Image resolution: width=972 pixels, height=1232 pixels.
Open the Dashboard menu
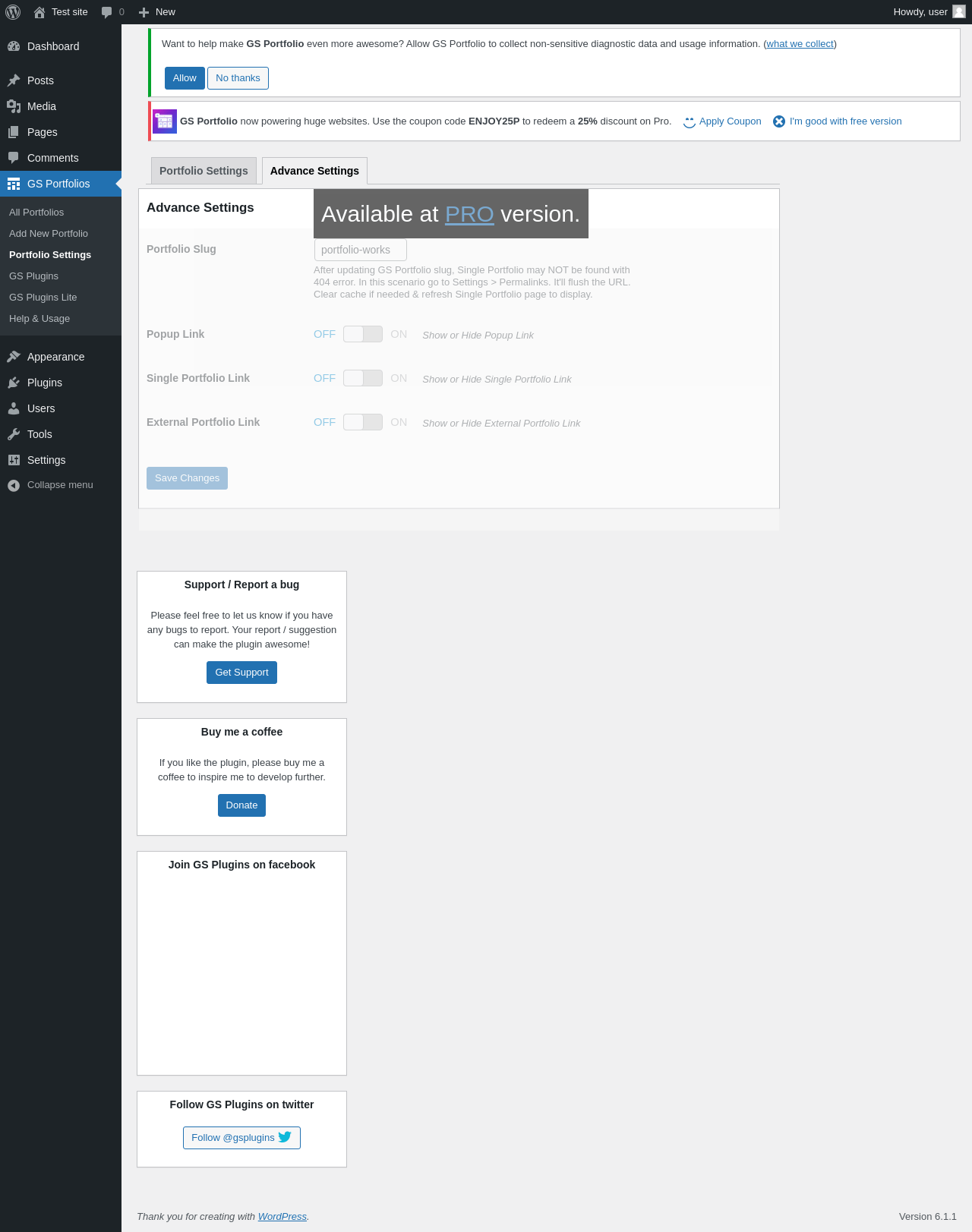61,46
